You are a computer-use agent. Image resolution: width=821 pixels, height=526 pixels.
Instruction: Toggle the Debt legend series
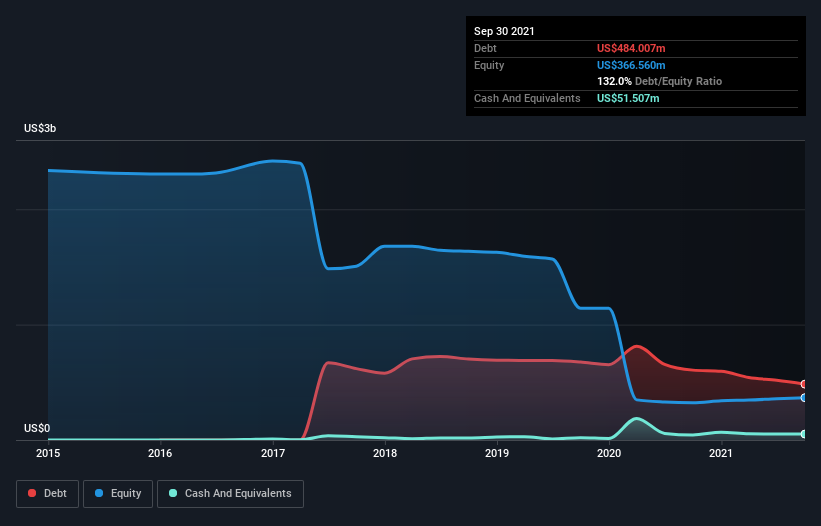47,494
